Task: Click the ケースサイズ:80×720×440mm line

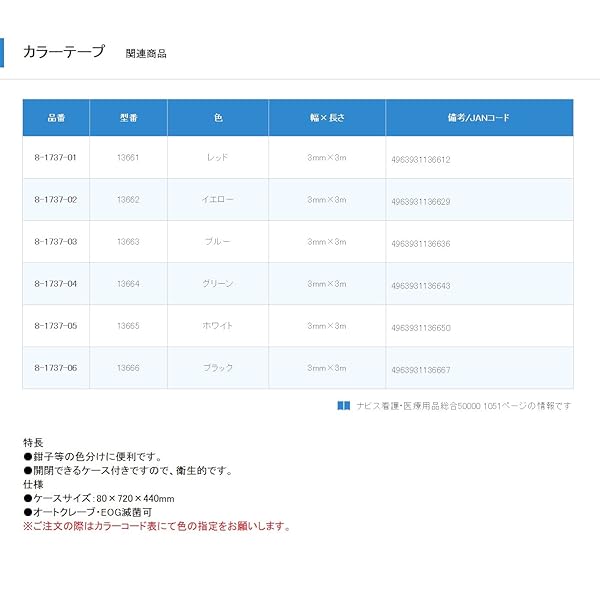Action: point(99,498)
